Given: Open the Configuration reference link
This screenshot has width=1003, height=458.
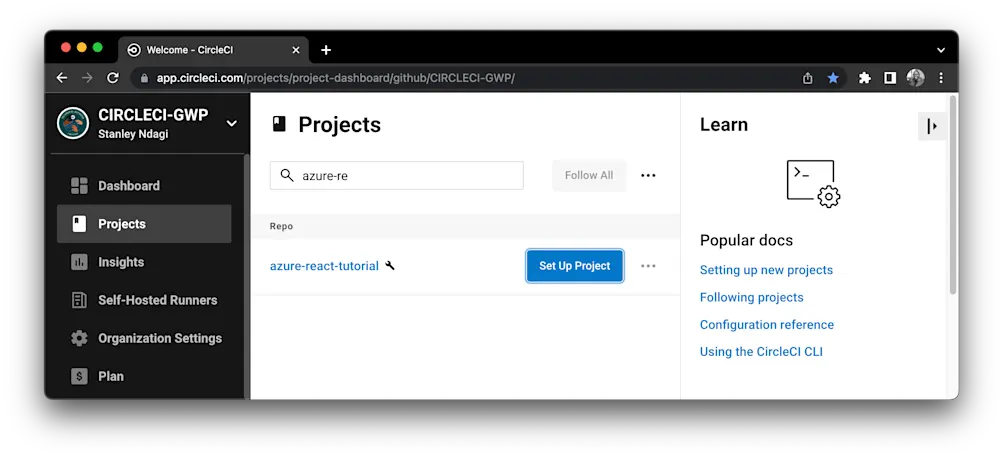Looking at the screenshot, I should (x=767, y=325).
